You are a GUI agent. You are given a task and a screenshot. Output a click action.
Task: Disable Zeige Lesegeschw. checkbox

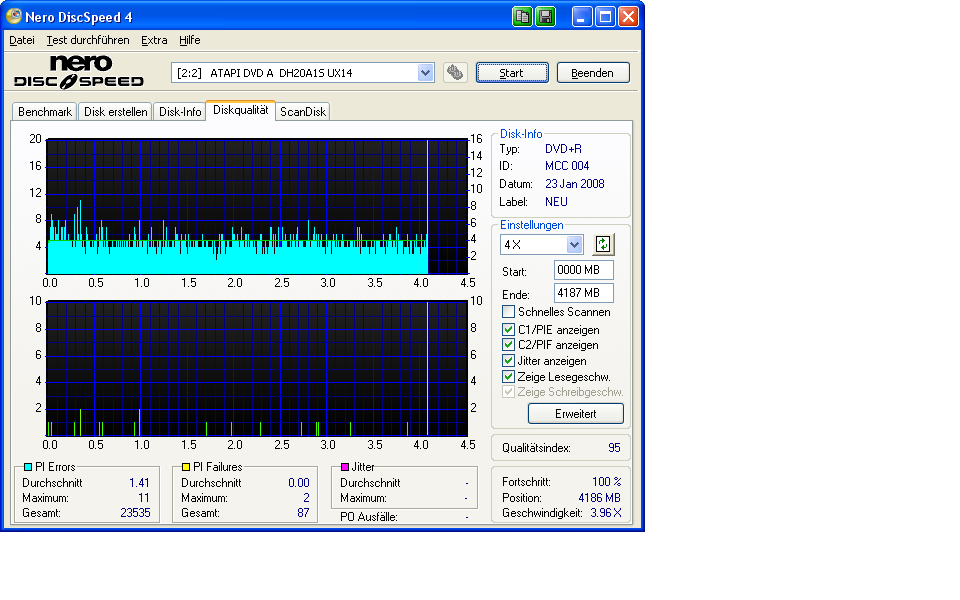pyautogui.click(x=509, y=377)
